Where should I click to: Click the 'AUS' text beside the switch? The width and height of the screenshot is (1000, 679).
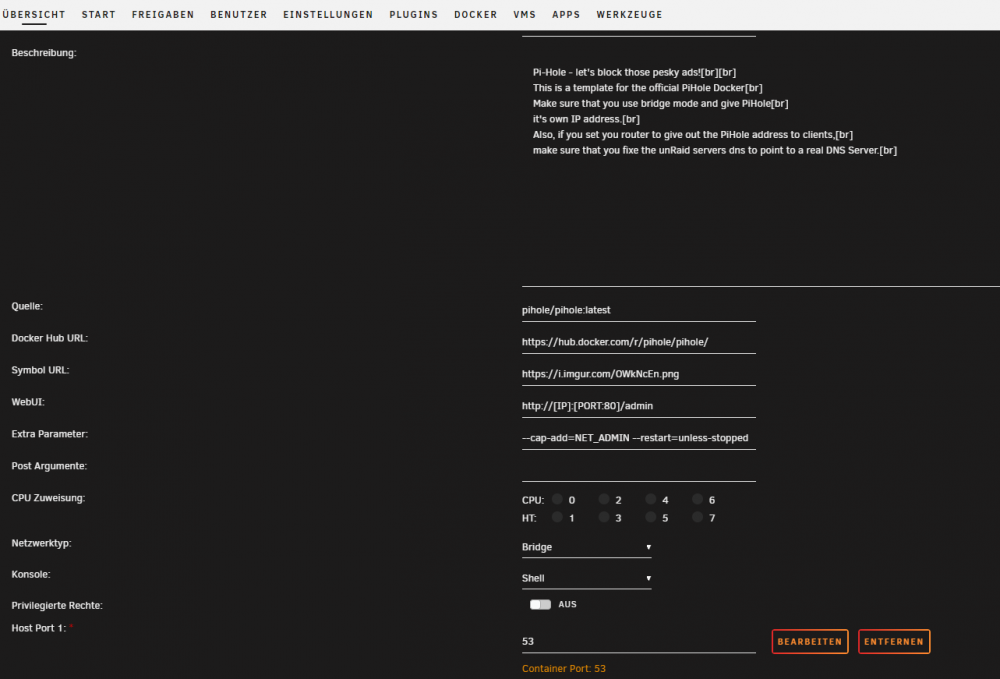[567, 604]
